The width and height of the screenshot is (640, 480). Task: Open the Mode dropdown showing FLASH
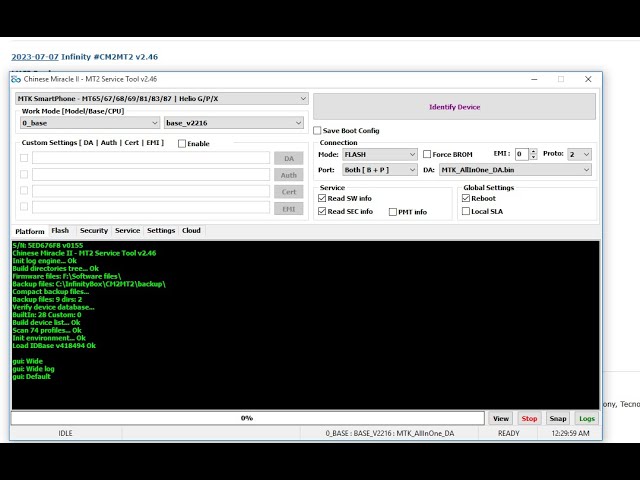click(380, 154)
